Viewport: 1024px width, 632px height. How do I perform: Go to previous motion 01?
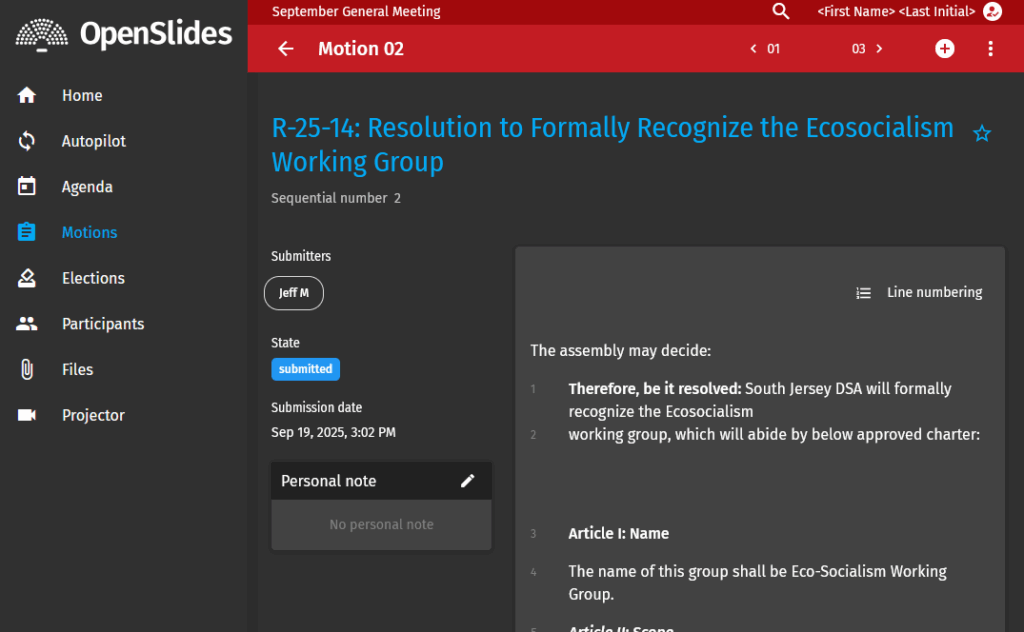point(765,49)
